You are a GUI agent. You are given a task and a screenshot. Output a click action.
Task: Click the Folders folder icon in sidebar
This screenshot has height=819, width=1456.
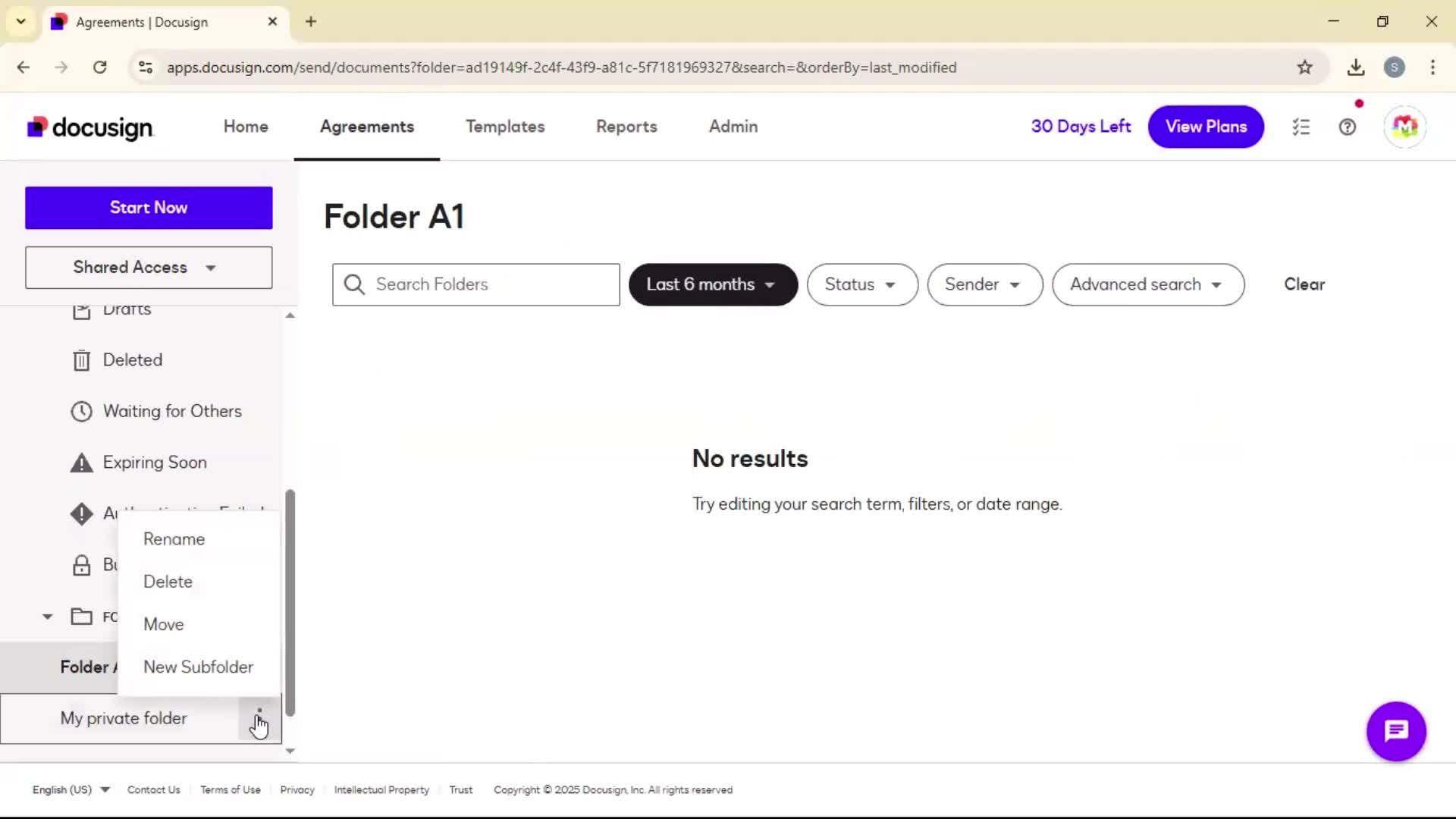[x=81, y=617]
